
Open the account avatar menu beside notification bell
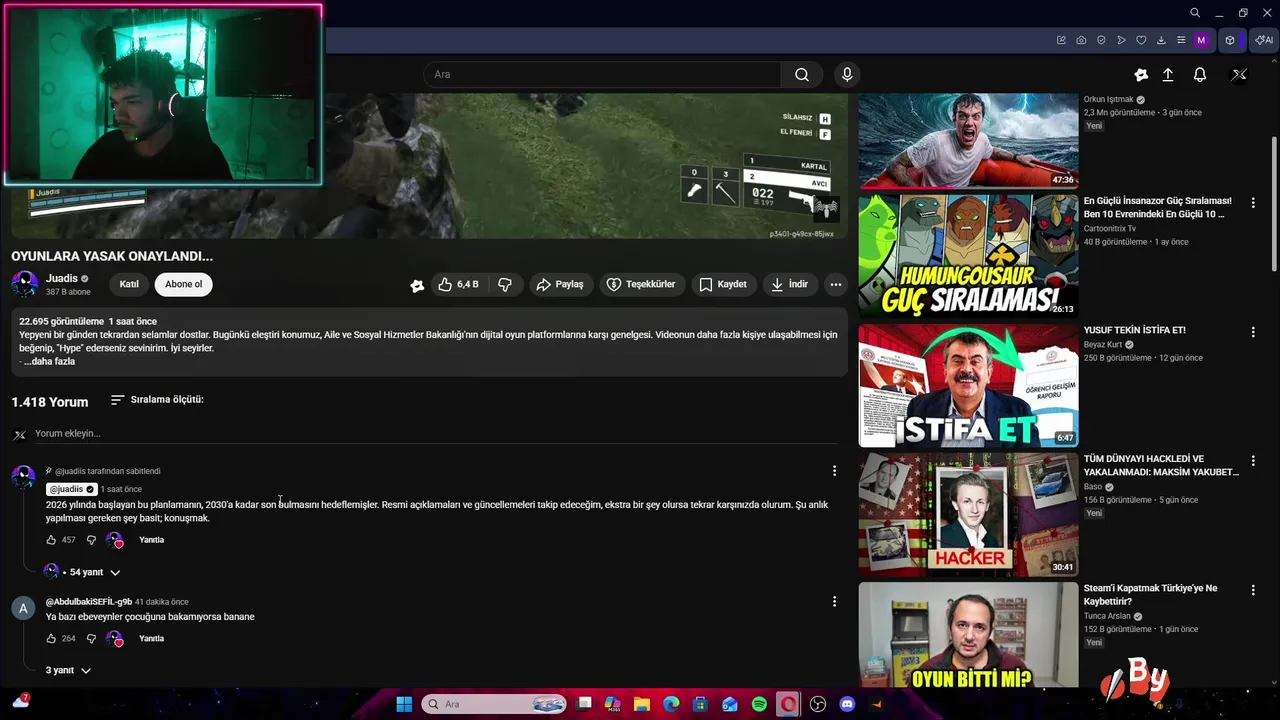click(1239, 75)
